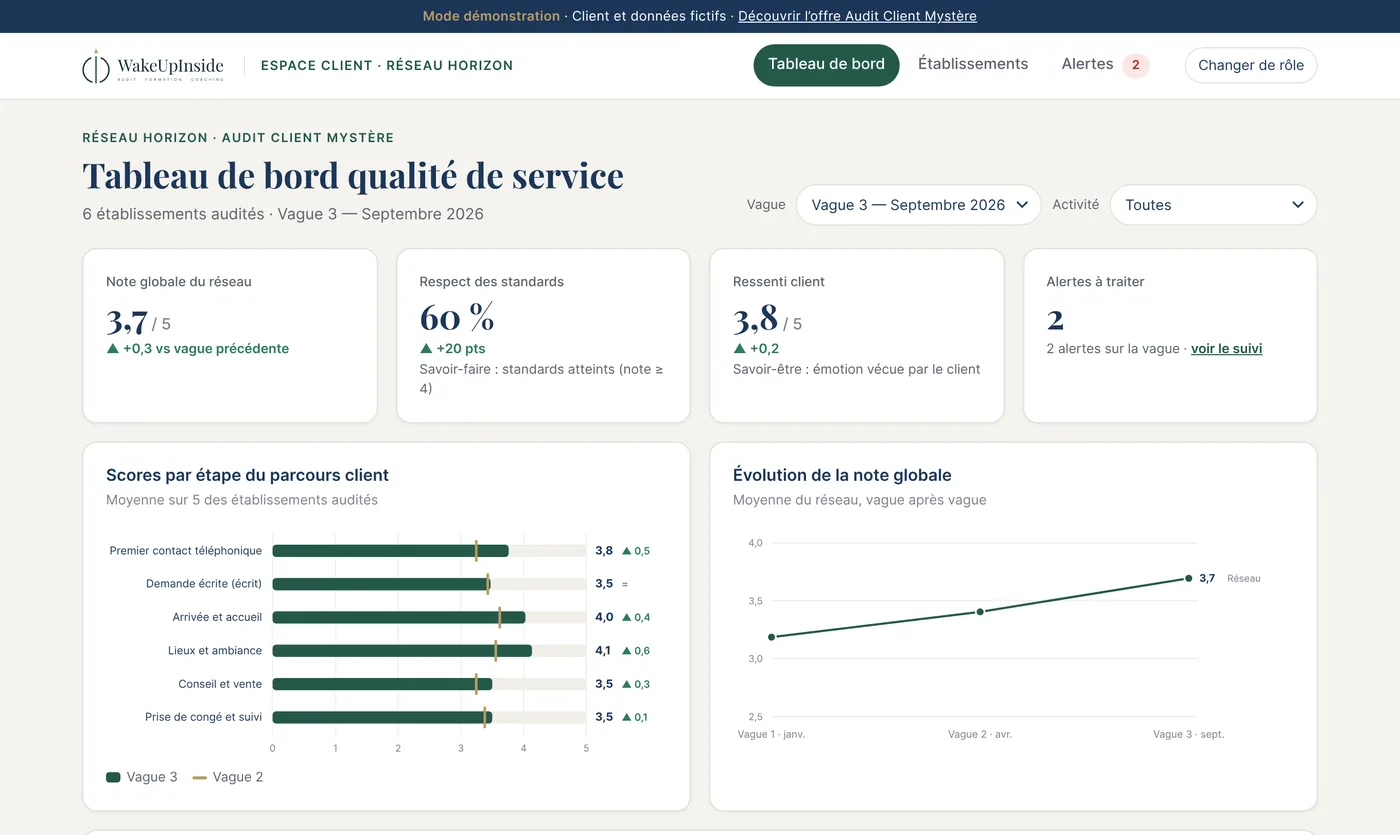Click the Conseil et vente bar
This screenshot has height=835, width=1400.
point(382,684)
